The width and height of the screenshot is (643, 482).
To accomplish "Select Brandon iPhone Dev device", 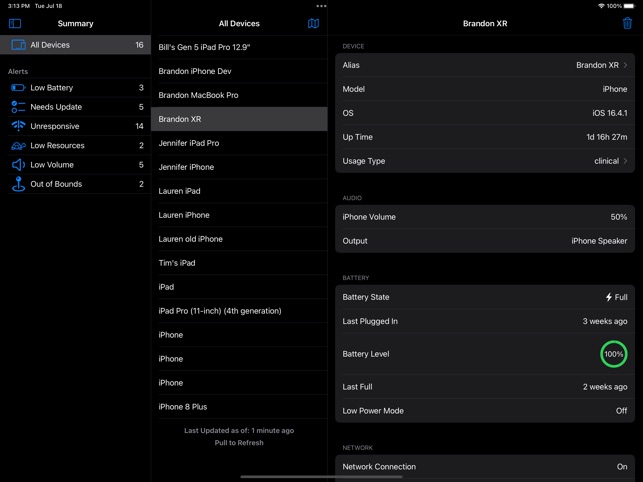I will (239, 71).
